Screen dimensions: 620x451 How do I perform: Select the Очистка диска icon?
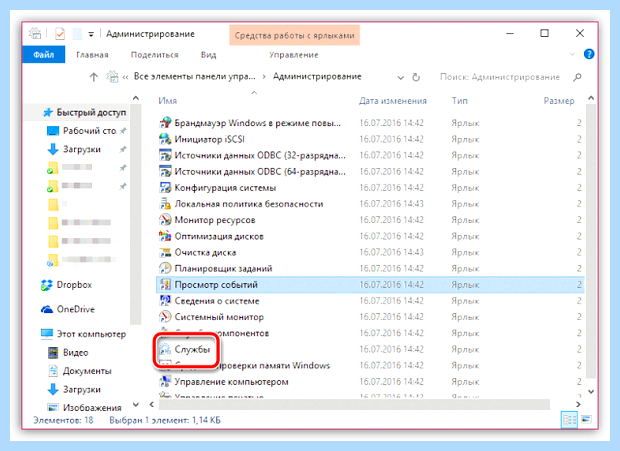(165, 252)
